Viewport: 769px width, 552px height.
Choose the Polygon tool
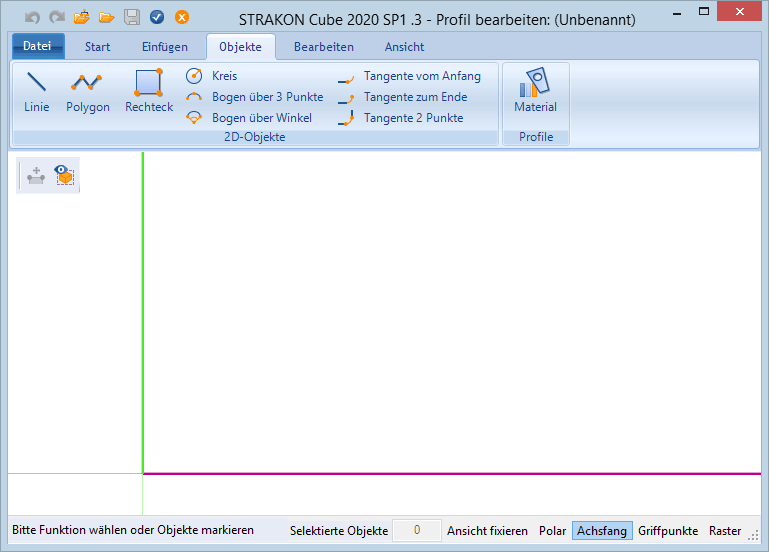coord(88,91)
